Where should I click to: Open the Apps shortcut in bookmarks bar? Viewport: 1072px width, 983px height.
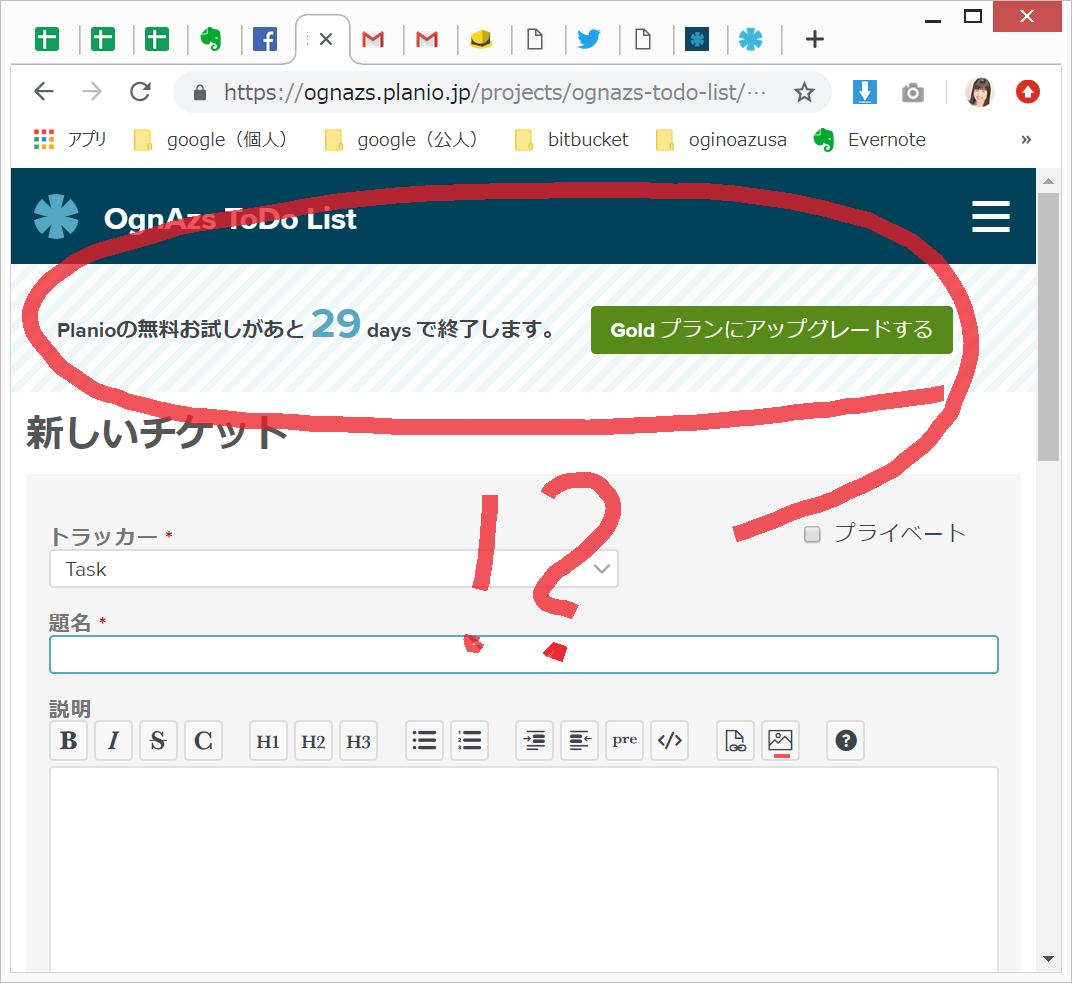pos(70,139)
